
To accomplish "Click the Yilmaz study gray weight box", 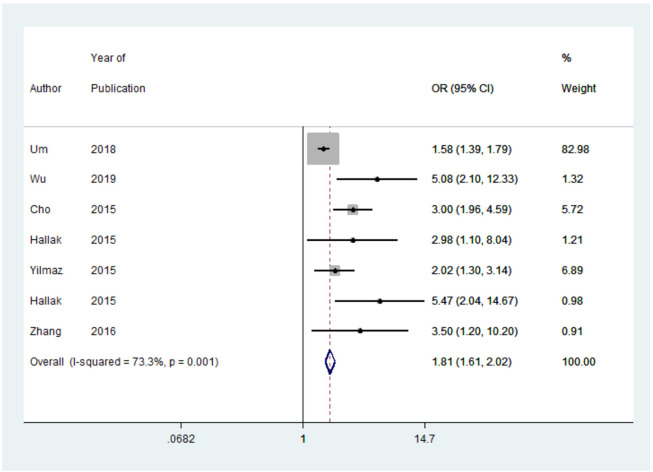I will (x=335, y=270).
